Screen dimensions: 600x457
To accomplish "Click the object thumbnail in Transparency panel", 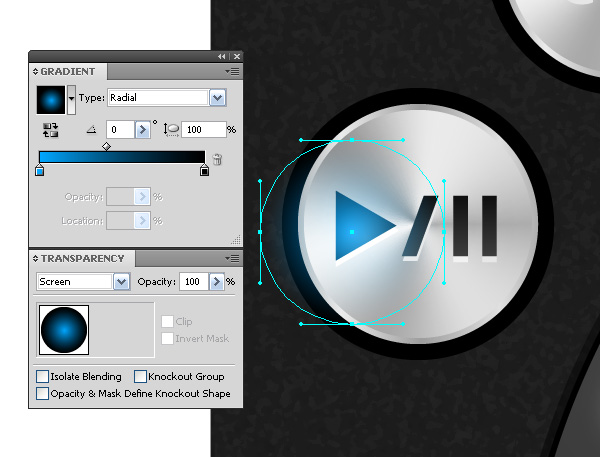I will (64, 330).
